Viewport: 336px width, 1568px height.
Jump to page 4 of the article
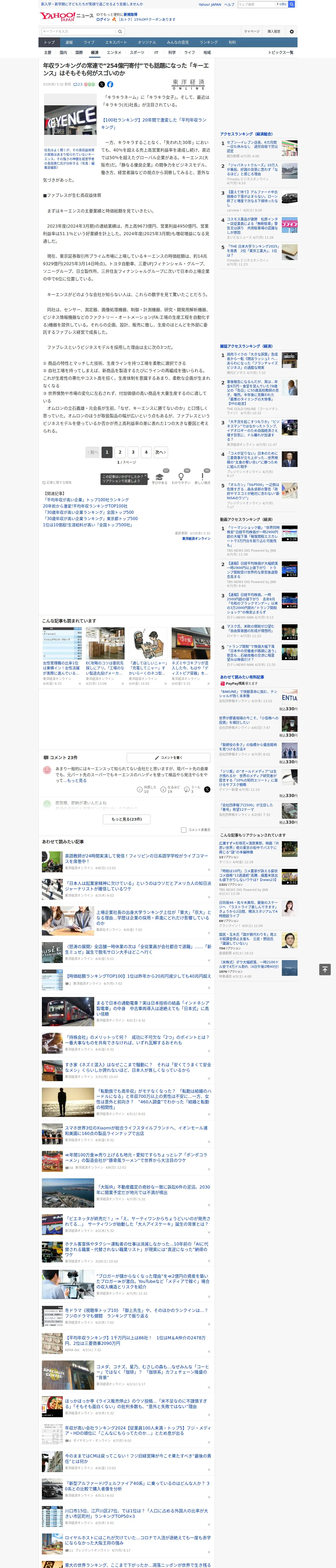(146, 452)
